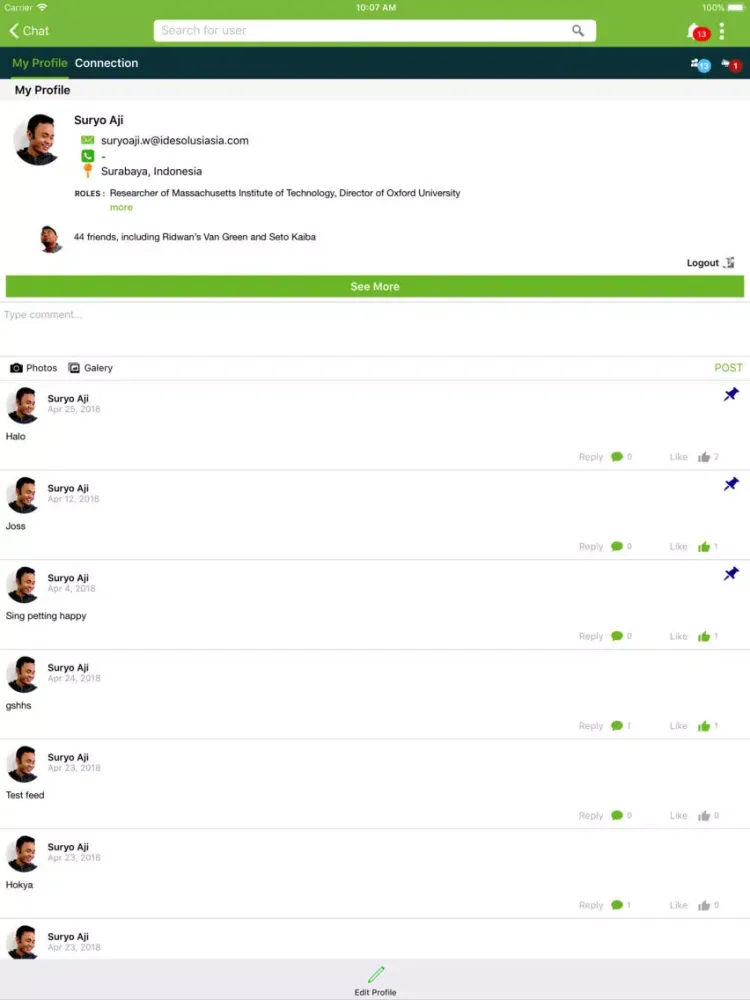
Task: Toggle pin on "Sing petting happy" post
Action: (x=731, y=574)
